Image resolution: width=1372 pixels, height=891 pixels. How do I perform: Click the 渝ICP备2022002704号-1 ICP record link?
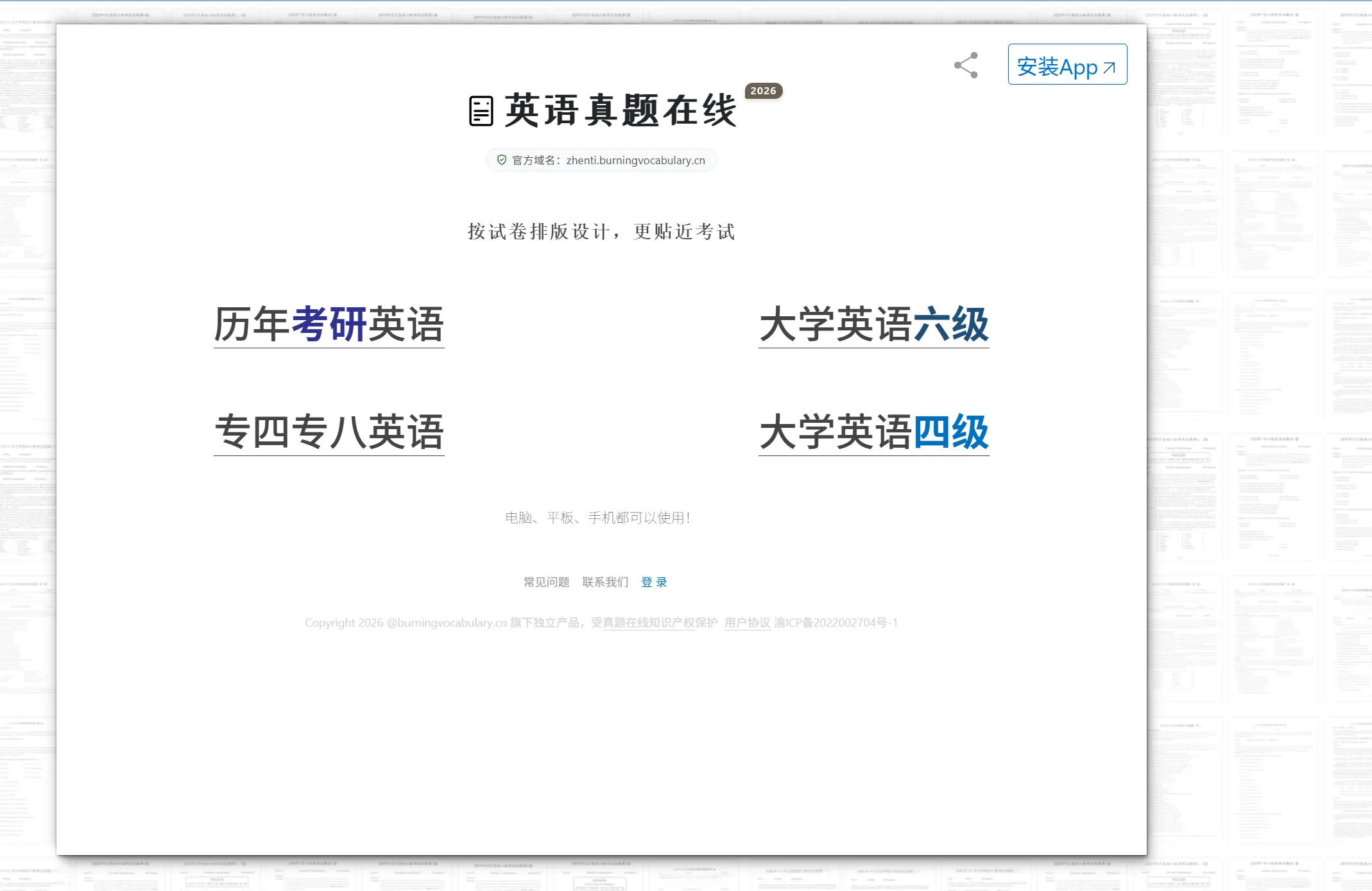click(837, 622)
